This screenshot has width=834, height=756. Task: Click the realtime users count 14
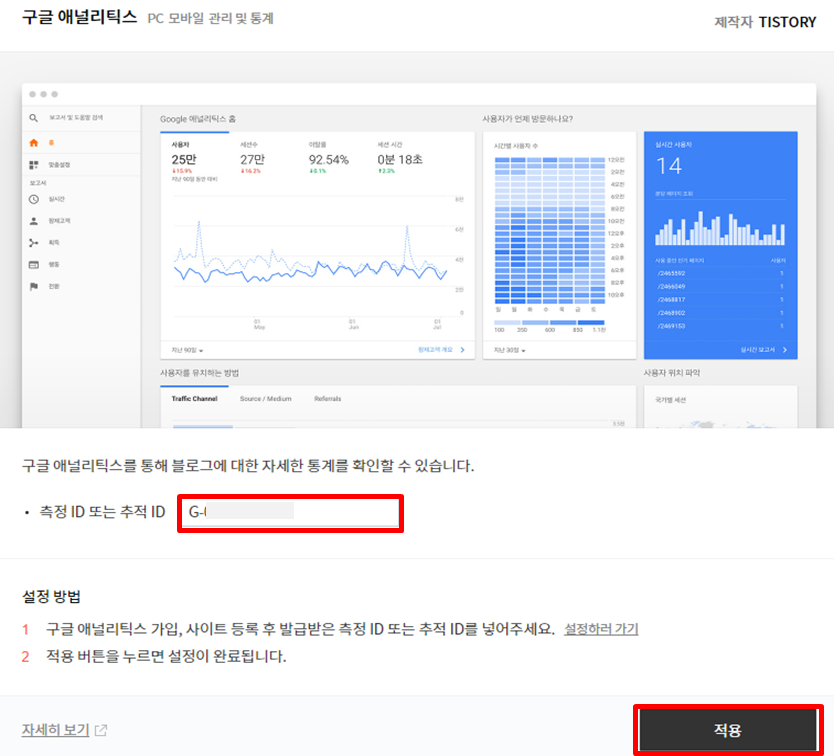pyautogui.click(x=669, y=167)
